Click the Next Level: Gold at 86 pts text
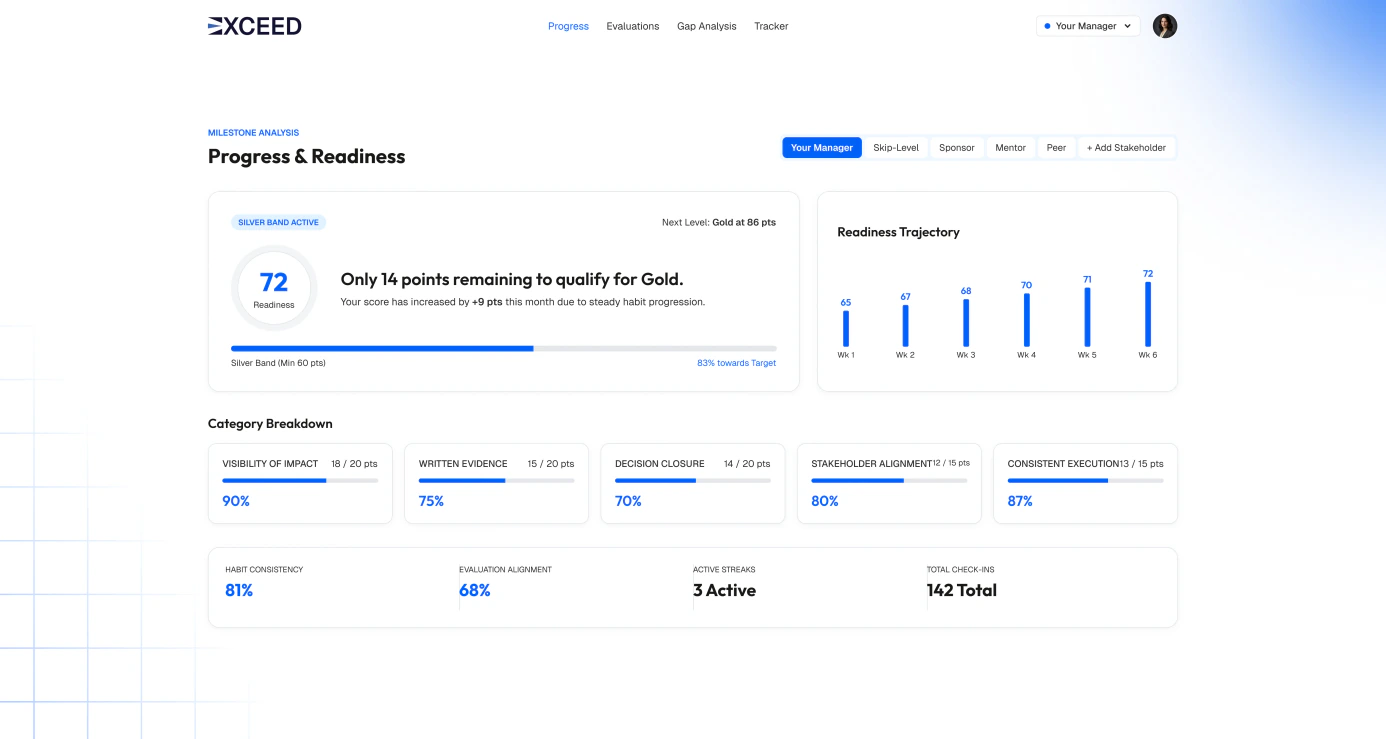Screen dimensions: 1386x739 click(719, 222)
